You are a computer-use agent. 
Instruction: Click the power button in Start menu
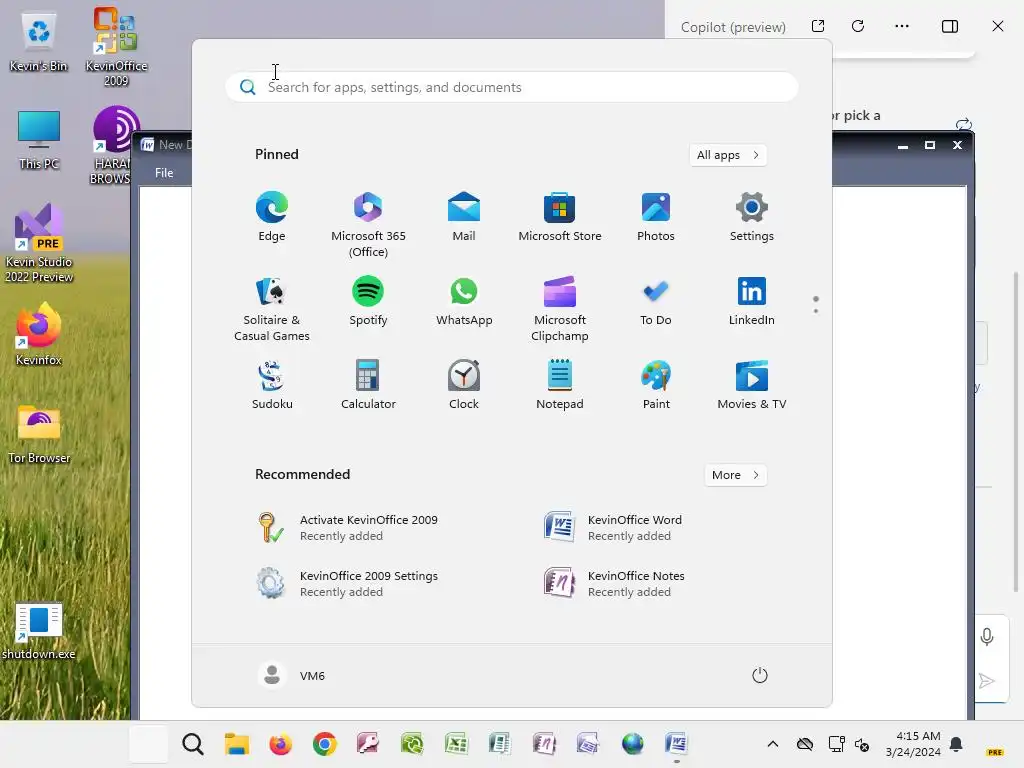[x=760, y=675]
